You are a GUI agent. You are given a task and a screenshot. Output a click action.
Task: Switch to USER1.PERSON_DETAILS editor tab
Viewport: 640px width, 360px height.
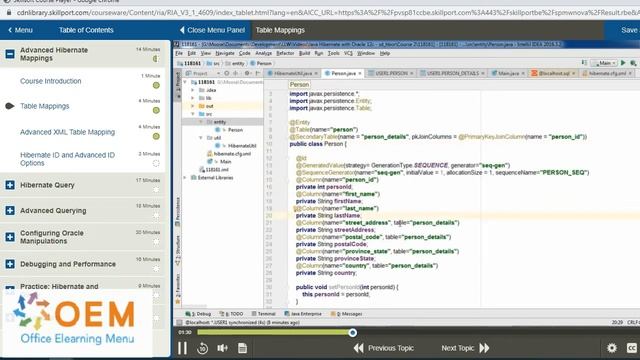click(452, 73)
